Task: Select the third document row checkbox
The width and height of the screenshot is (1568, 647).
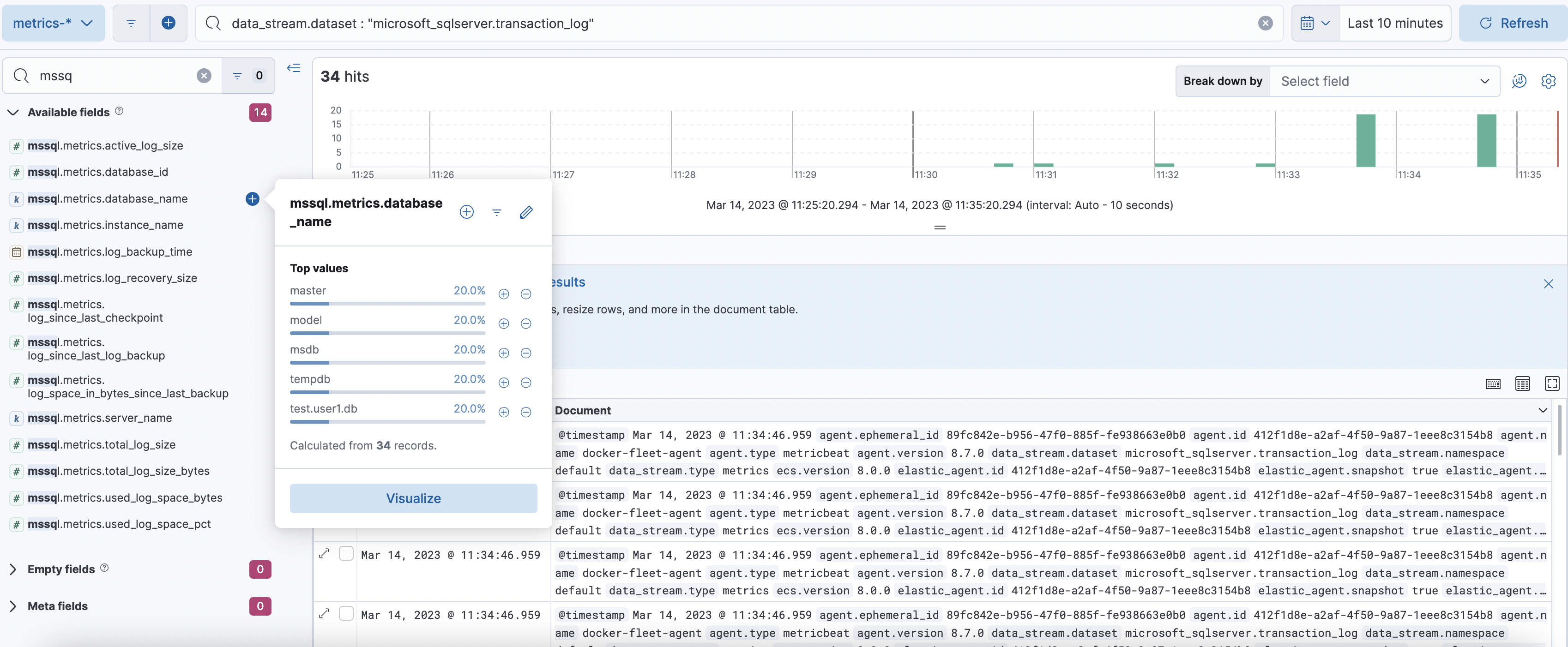Action: (346, 554)
